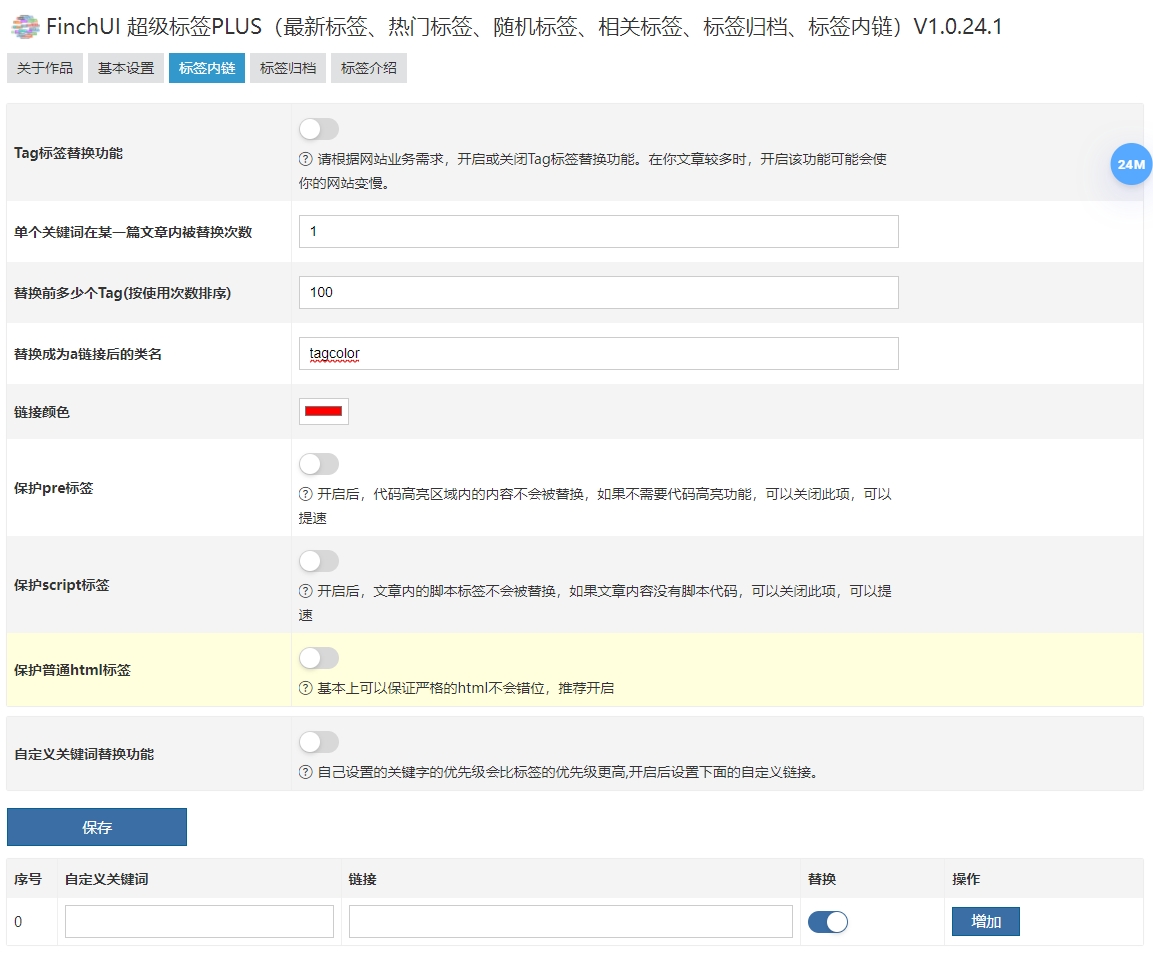Viewport: 1153px width, 957px height.
Task: Click help icon under Tag标签替换功能 toggle
Action: 305,159
